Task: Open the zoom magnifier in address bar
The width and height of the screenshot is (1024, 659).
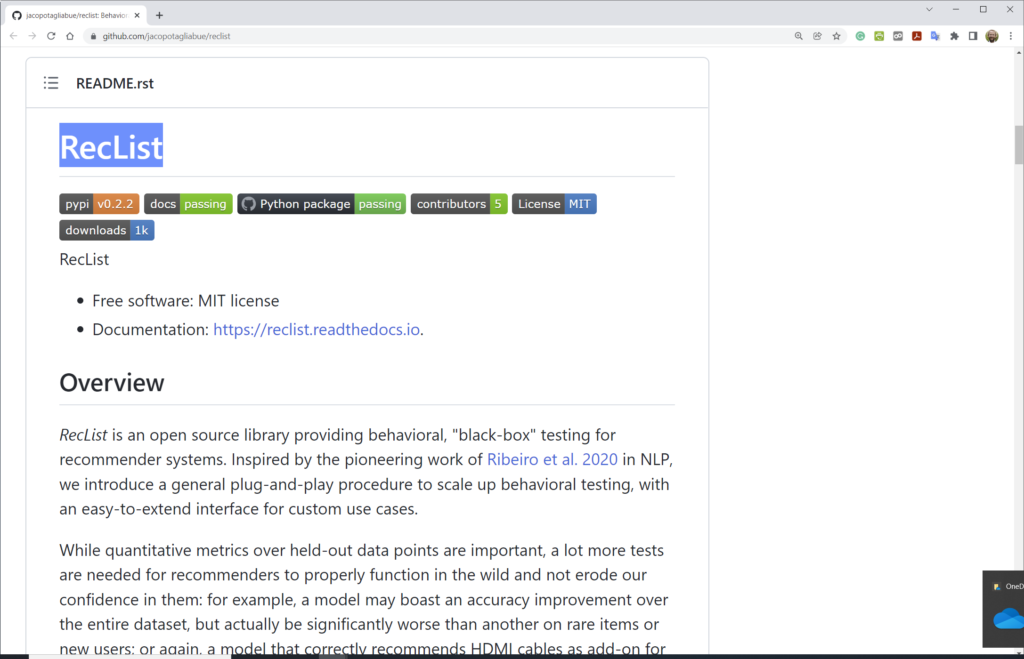Action: [x=798, y=36]
